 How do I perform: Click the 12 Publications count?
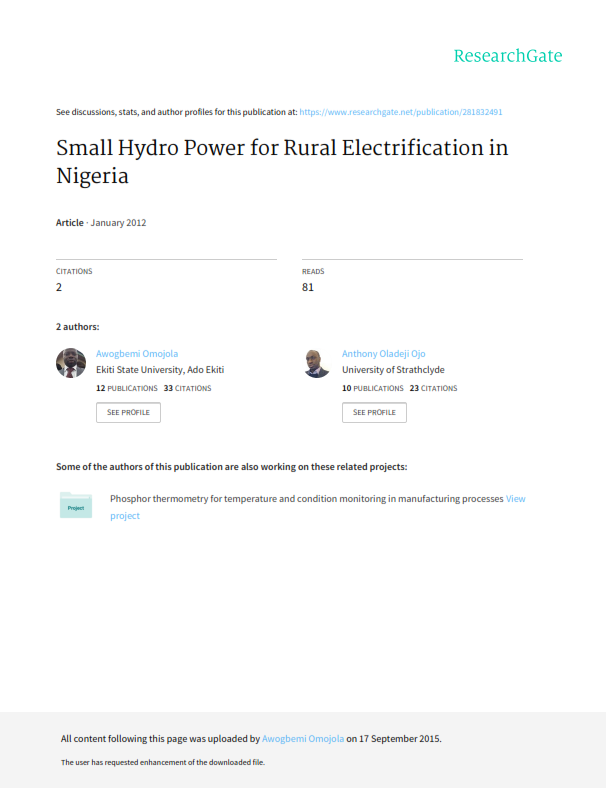[127, 388]
